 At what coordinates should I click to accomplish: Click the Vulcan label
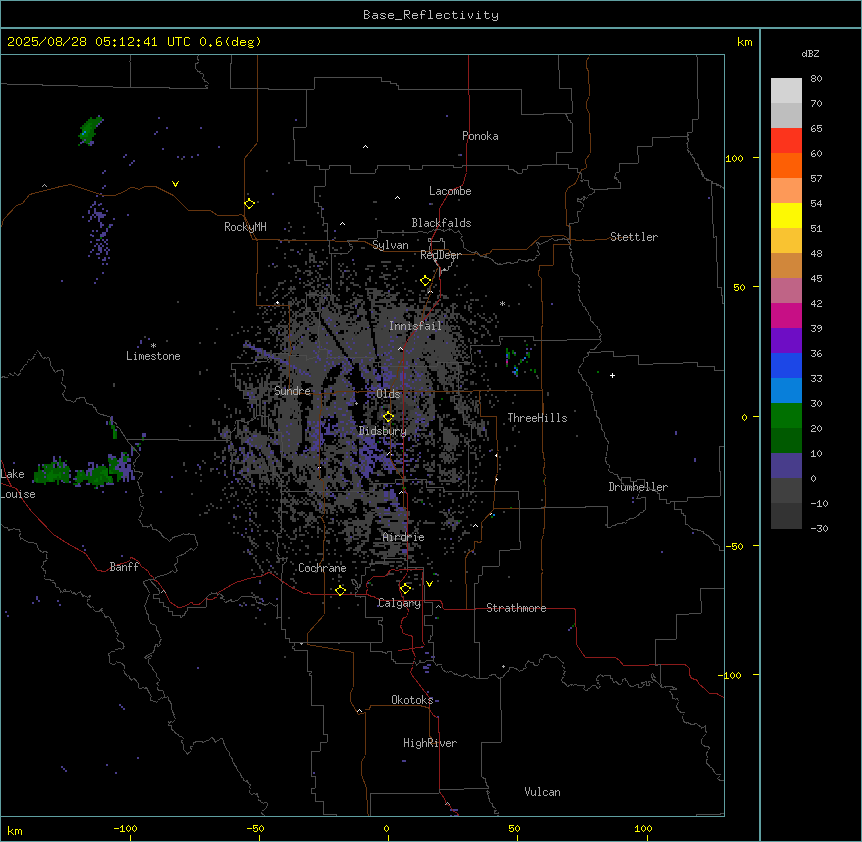click(543, 792)
